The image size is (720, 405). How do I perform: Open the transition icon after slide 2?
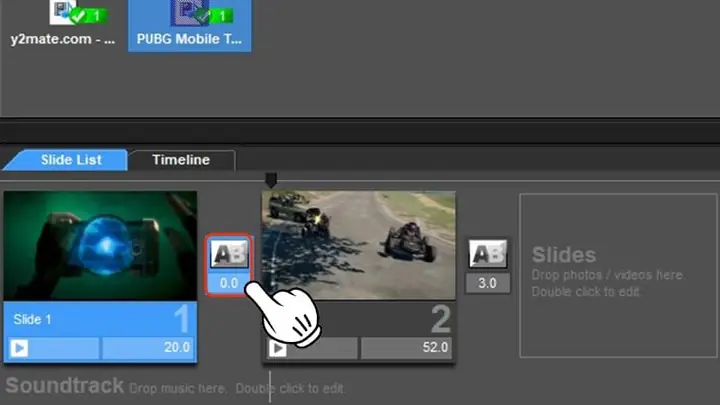point(488,254)
